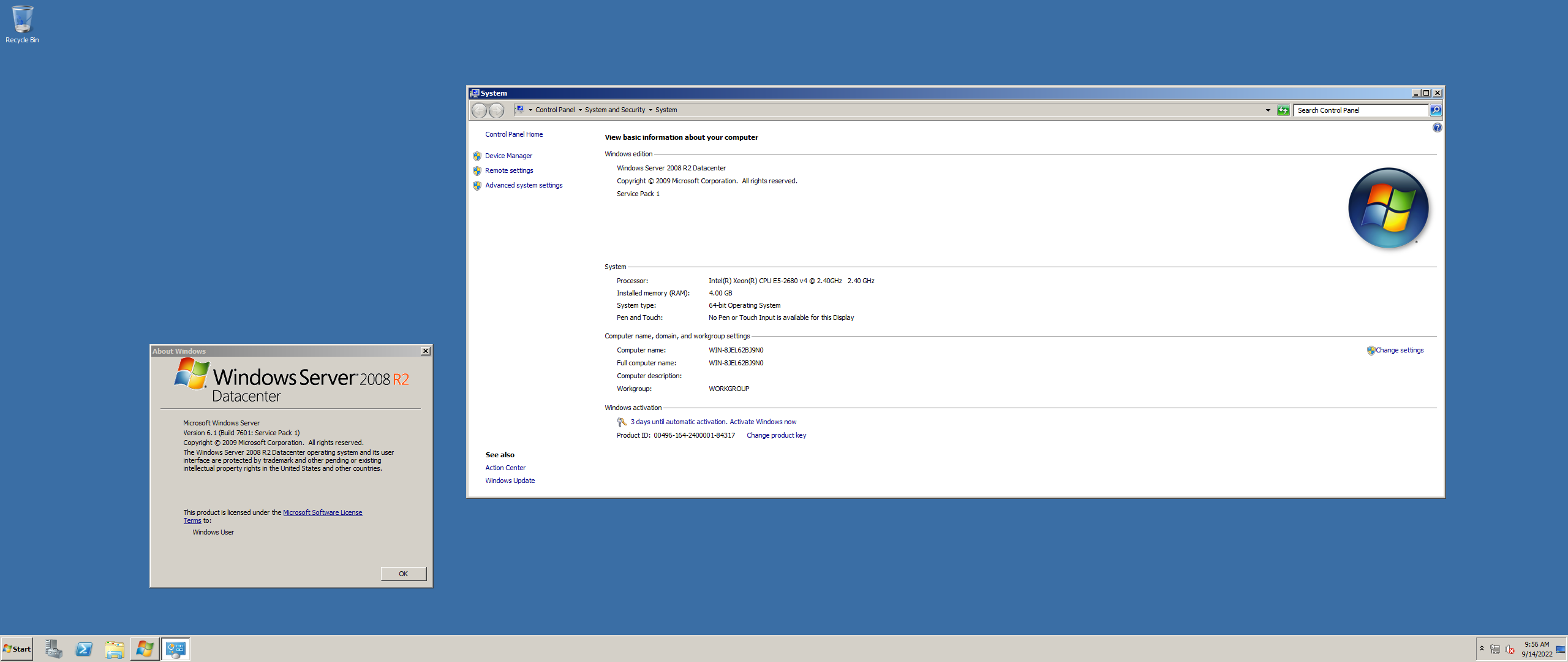Click shield icon beside Advanced system settings

coord(477,185)
